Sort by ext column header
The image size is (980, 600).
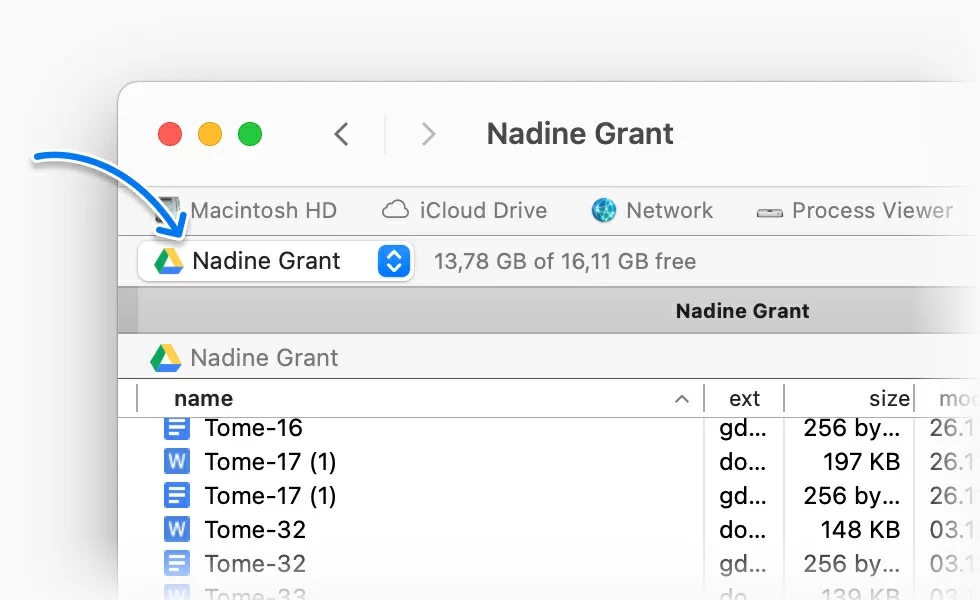click(744, 398)
